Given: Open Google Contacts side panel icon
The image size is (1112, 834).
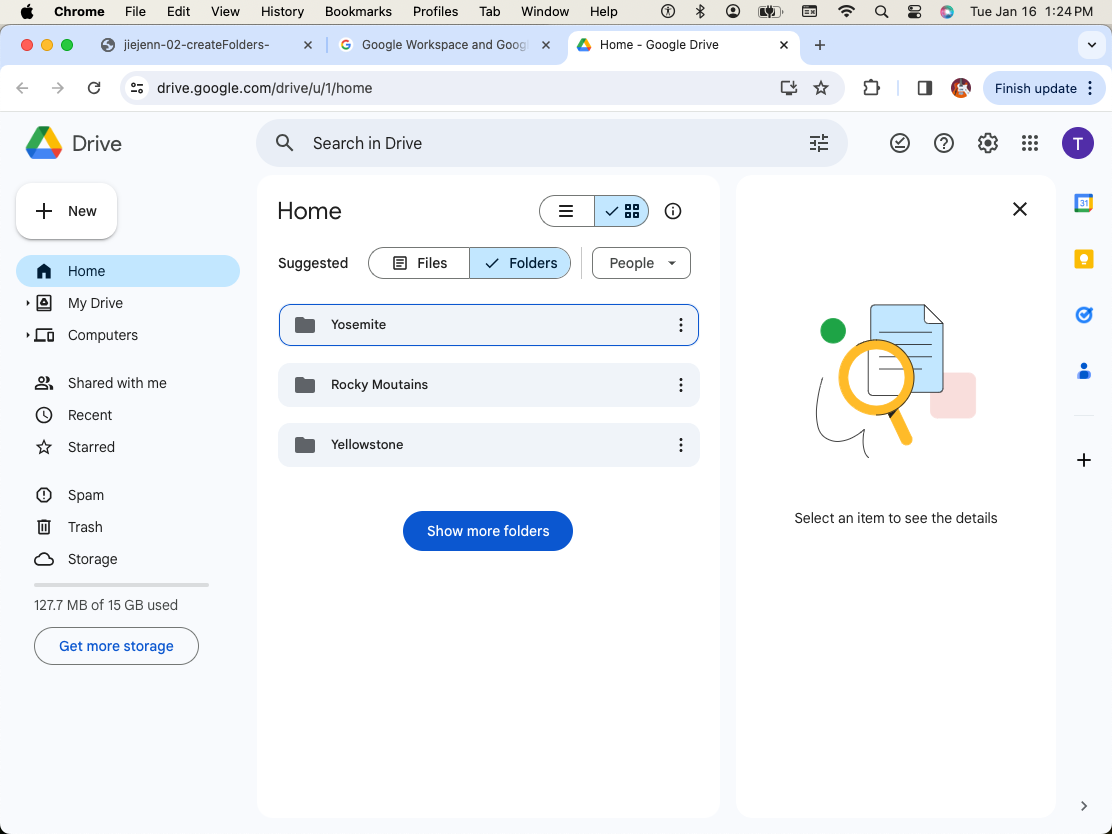Looking at the screenshot, I should tap(1083, 371).
